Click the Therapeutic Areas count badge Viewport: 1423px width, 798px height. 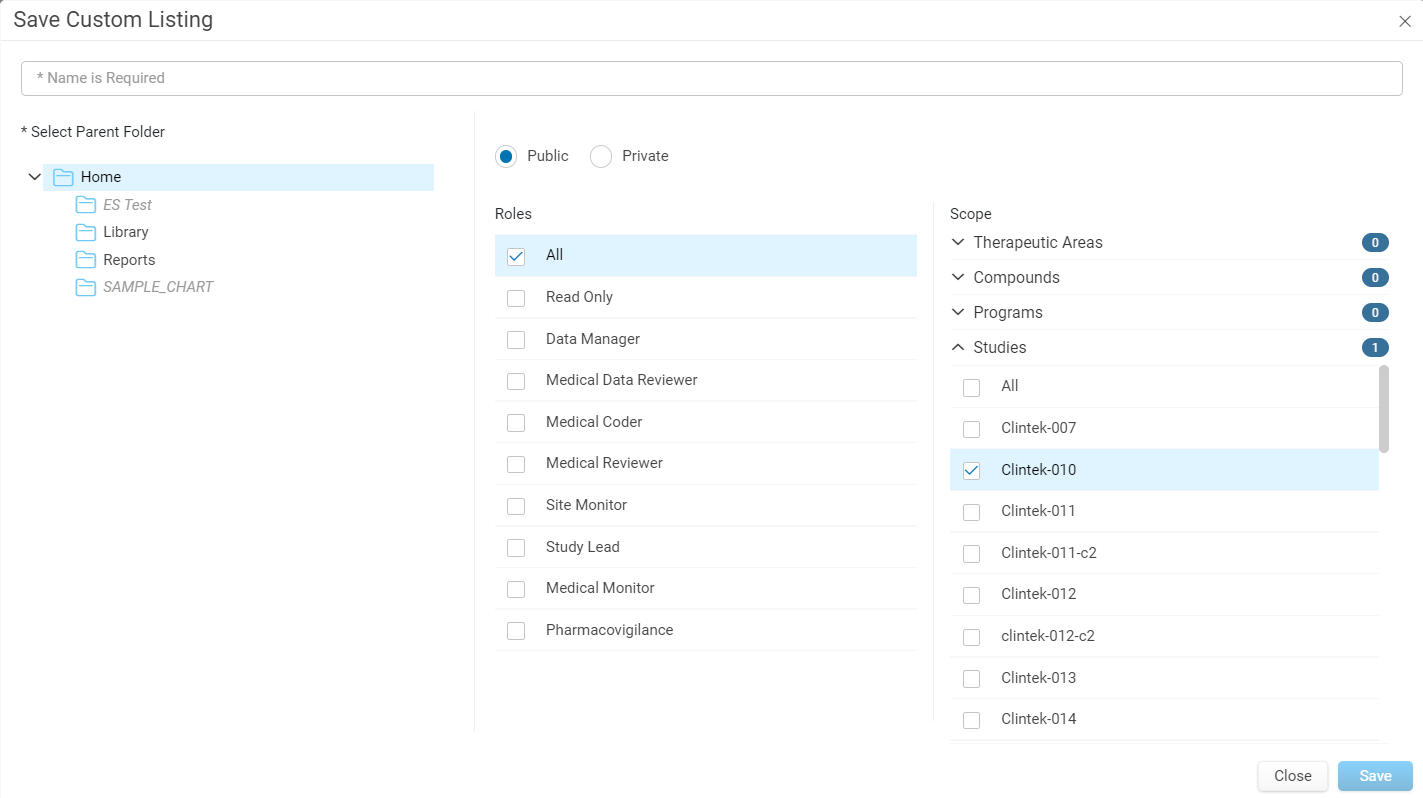click(x=1375, y=243)
